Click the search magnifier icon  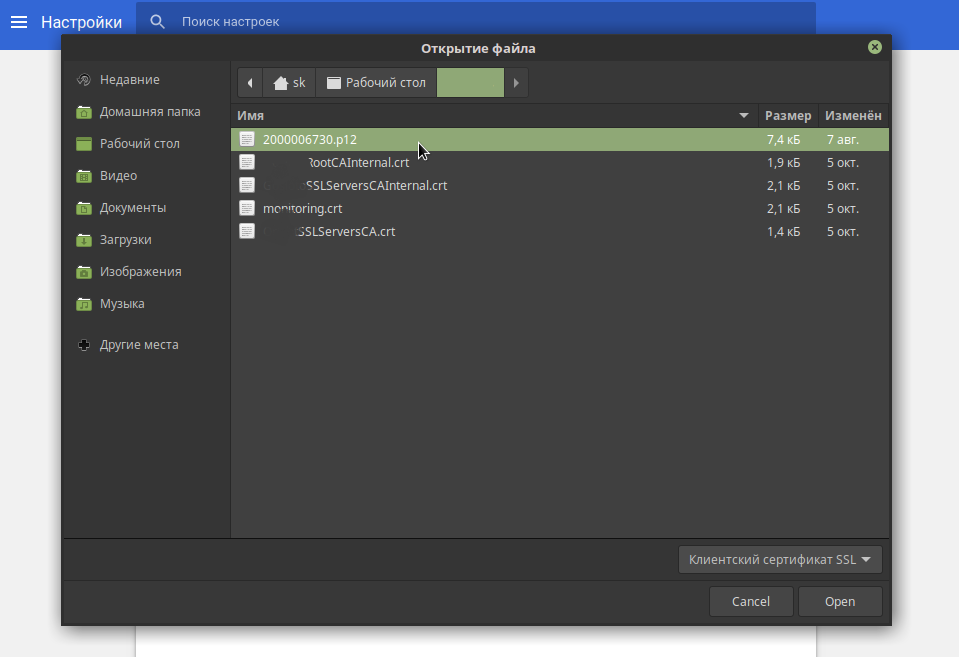156,21
